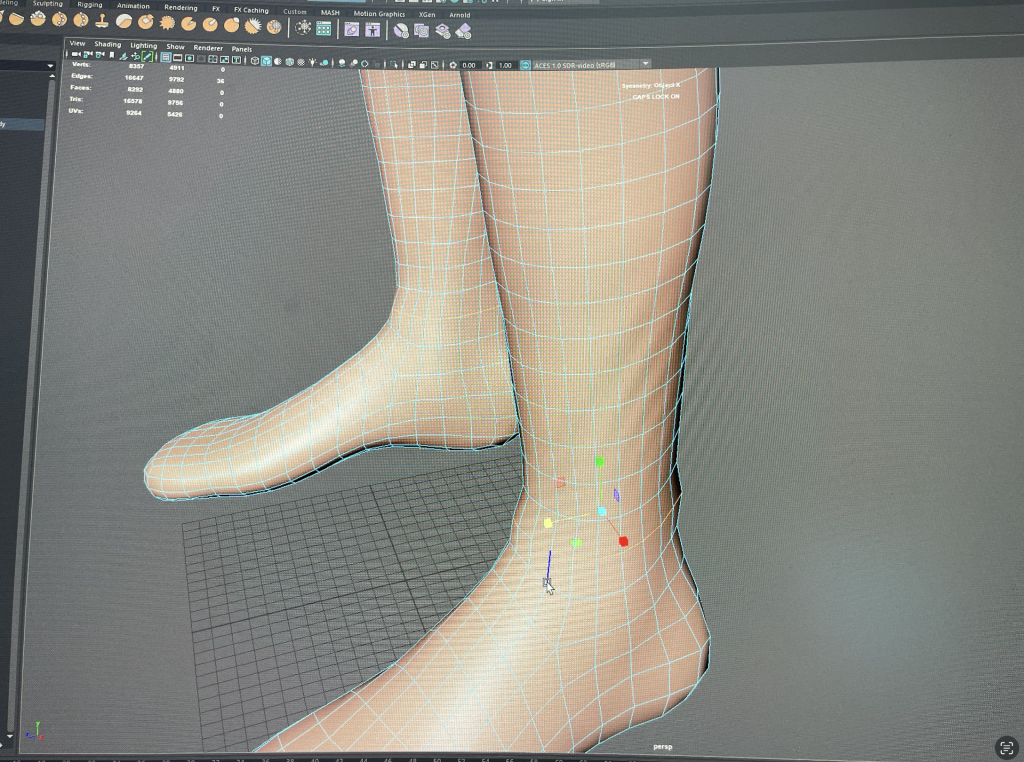Open the Sculpting shelf tab

48,3
